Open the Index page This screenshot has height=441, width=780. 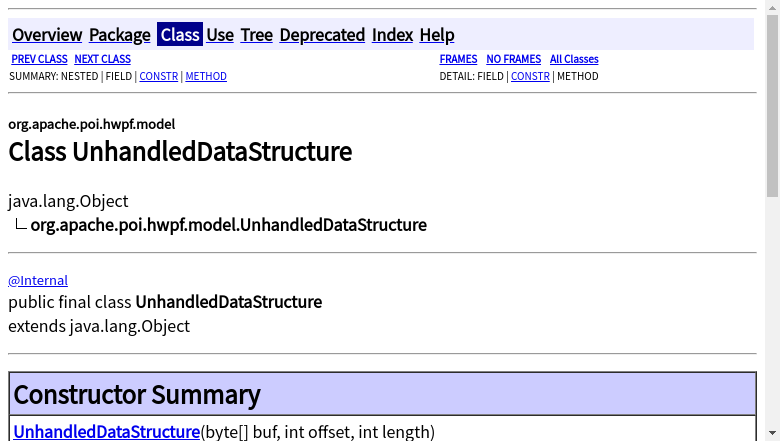coord(392,35)
